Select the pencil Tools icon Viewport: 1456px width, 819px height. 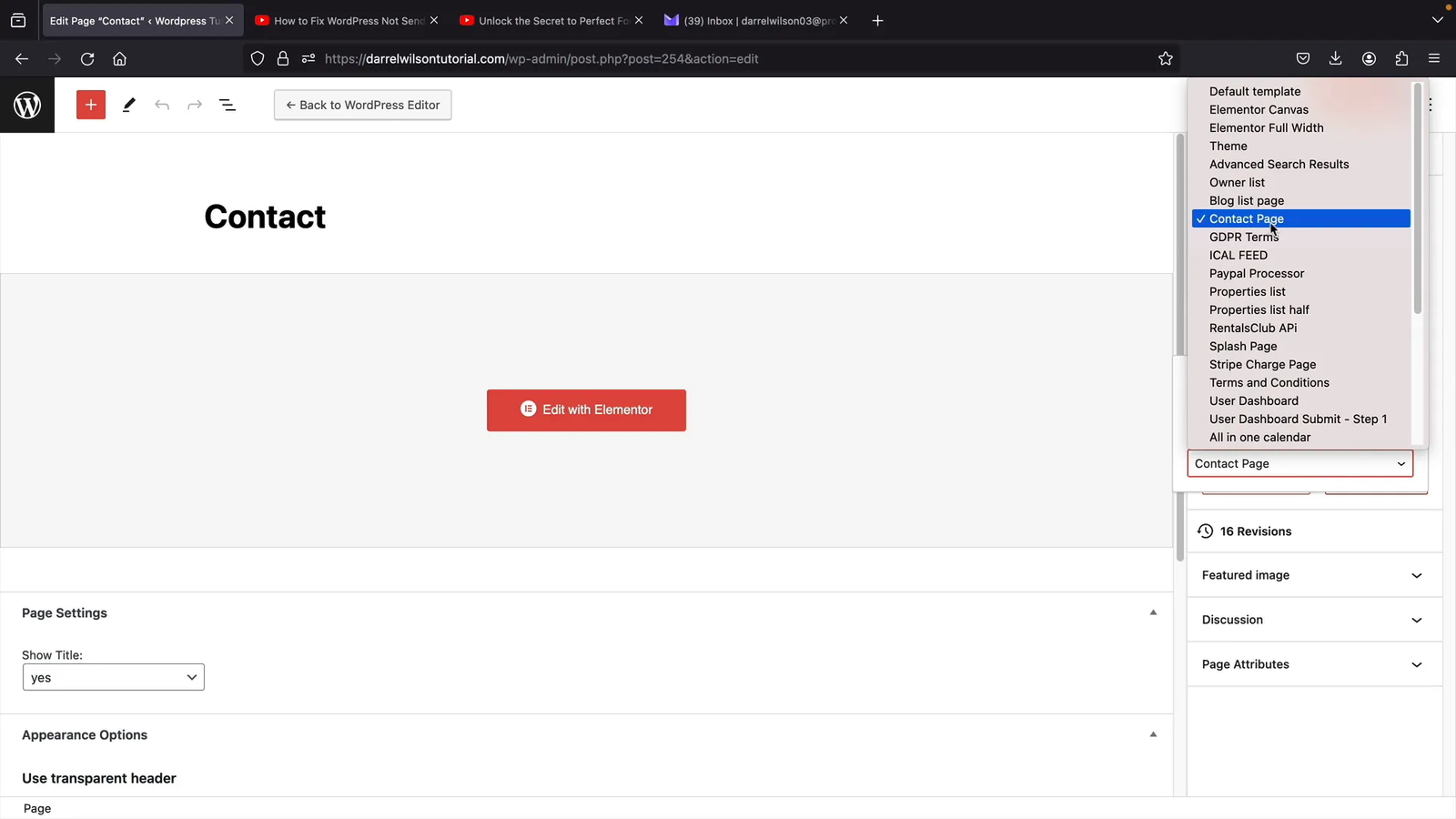(x=129, y=105)
